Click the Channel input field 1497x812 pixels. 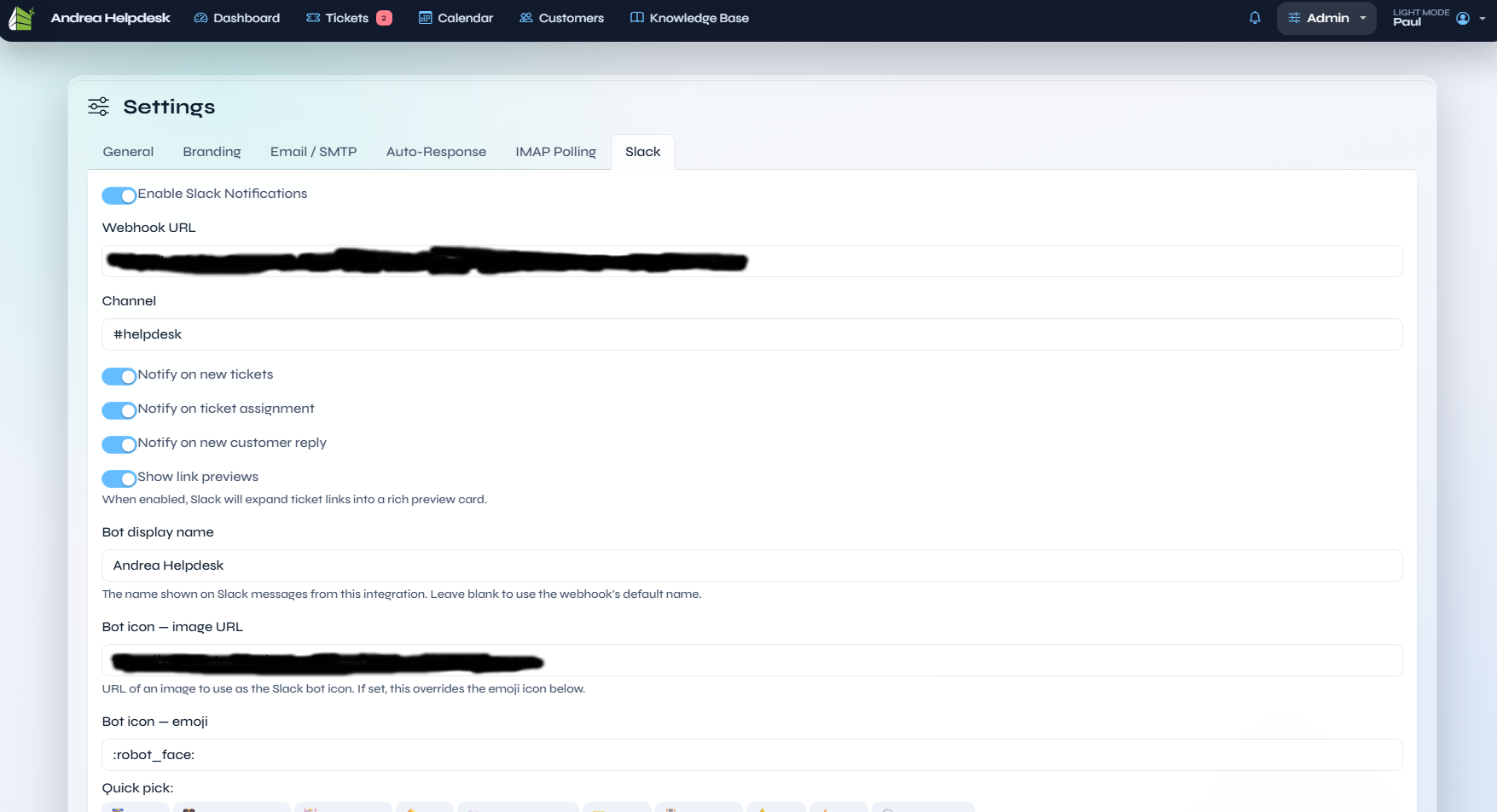(751, 334)
